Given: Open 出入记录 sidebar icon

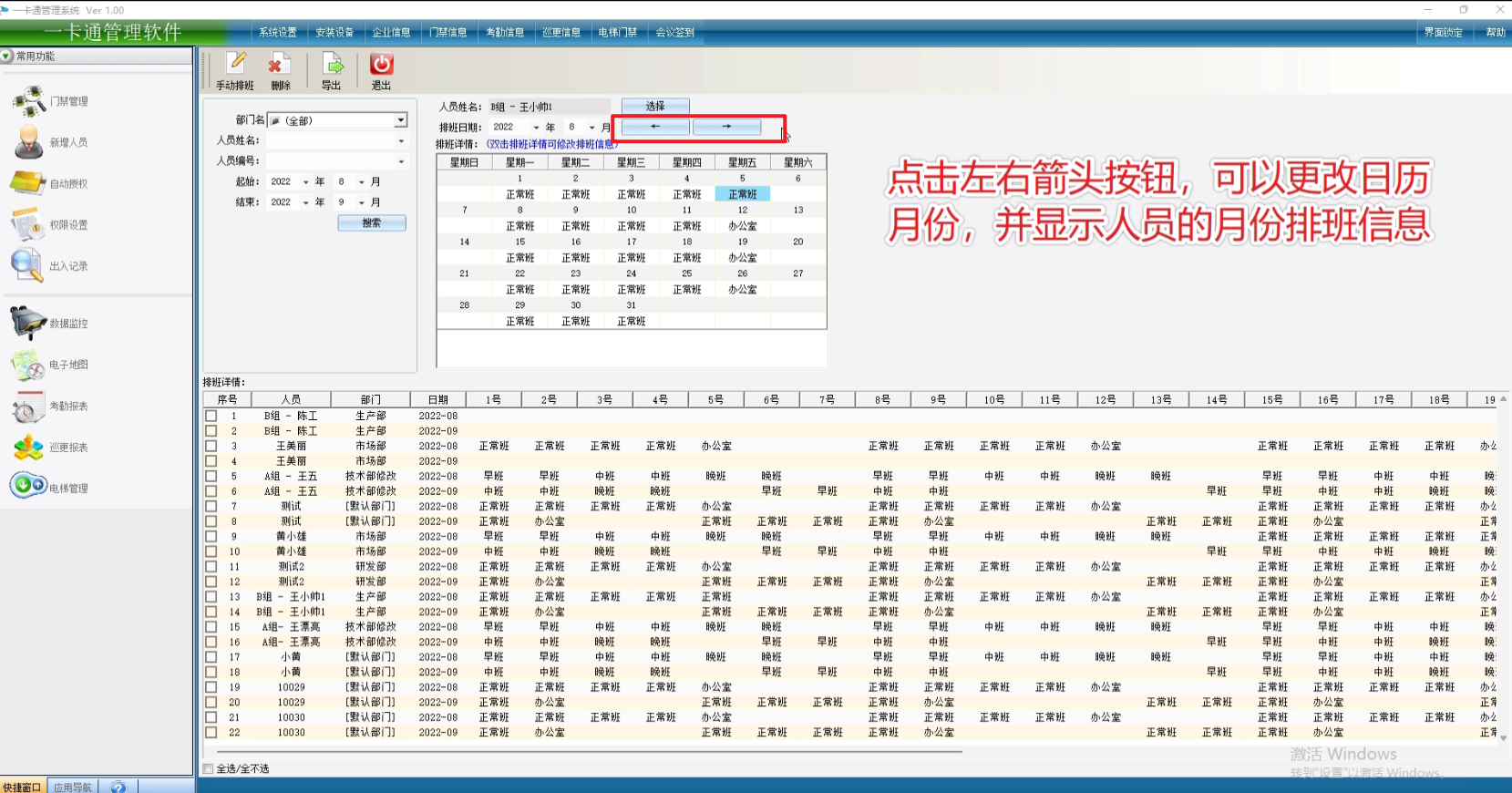Looking at the screenshot, I should pyautogui.click(x=27, y=265).
